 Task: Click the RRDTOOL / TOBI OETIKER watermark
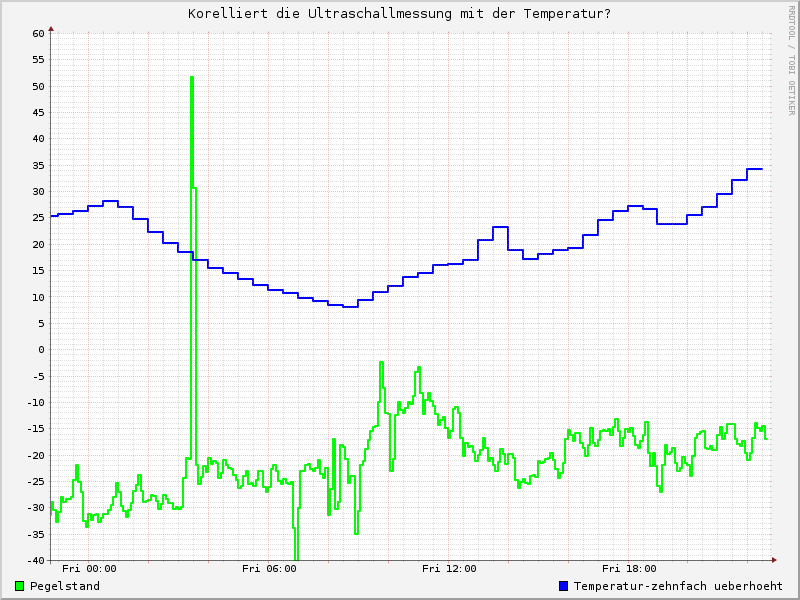(791, 58)
